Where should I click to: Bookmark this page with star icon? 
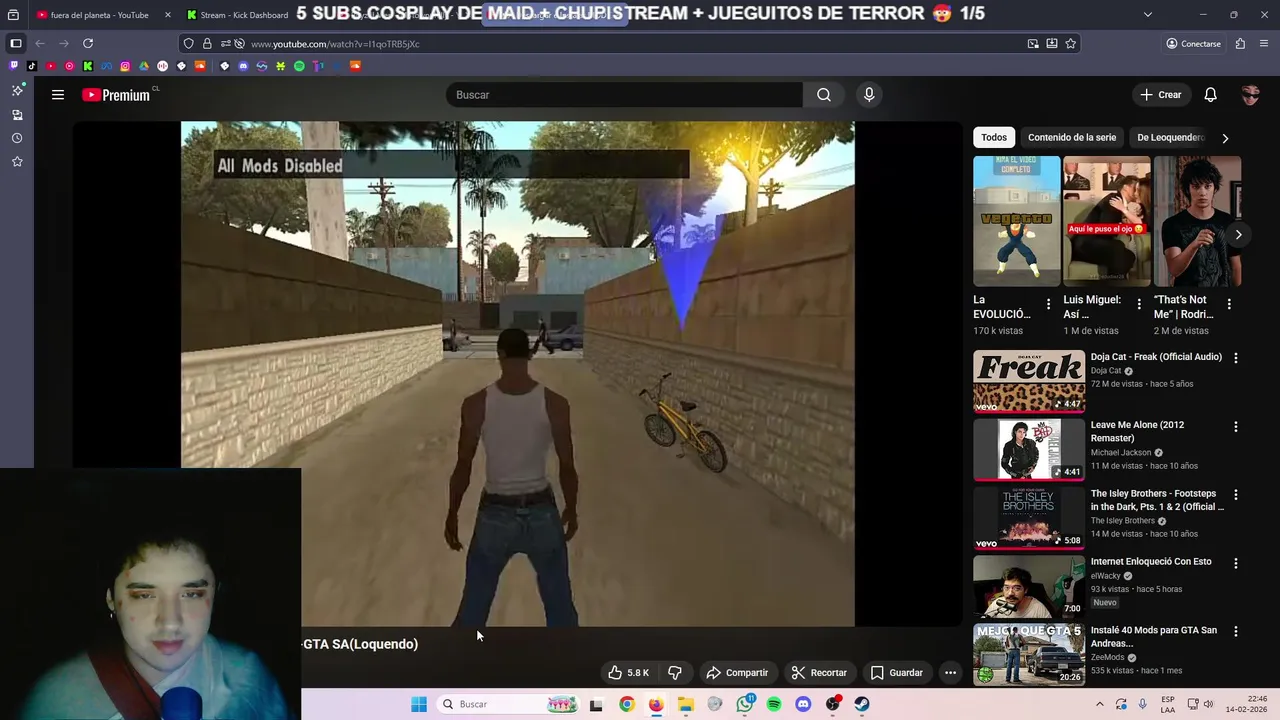click(1071, 44)
